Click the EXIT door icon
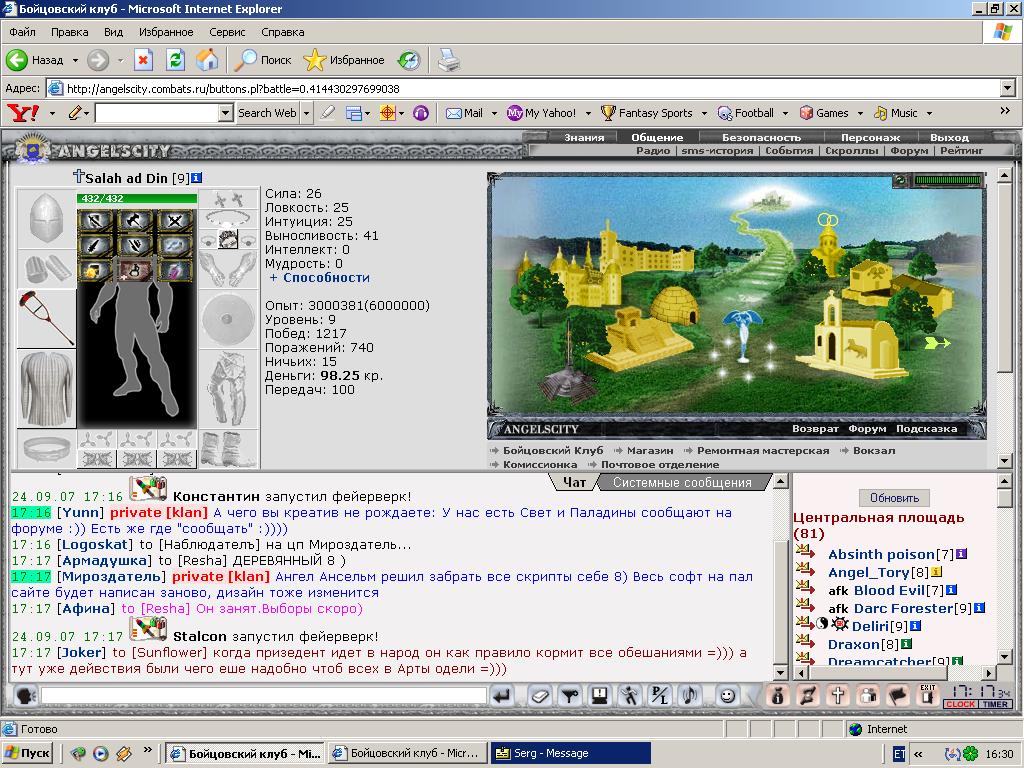1024x768 pixels. click(927, 695)
